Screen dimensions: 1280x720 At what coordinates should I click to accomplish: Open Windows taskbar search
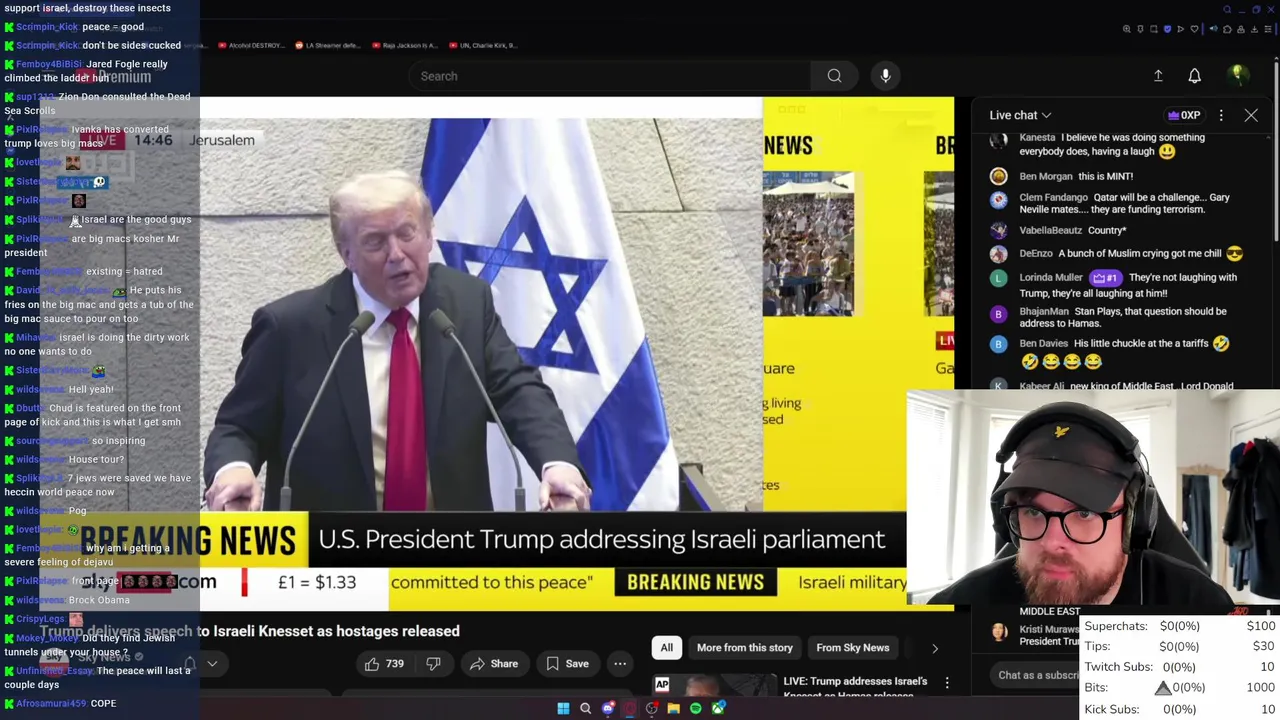[x=585, y=708]
